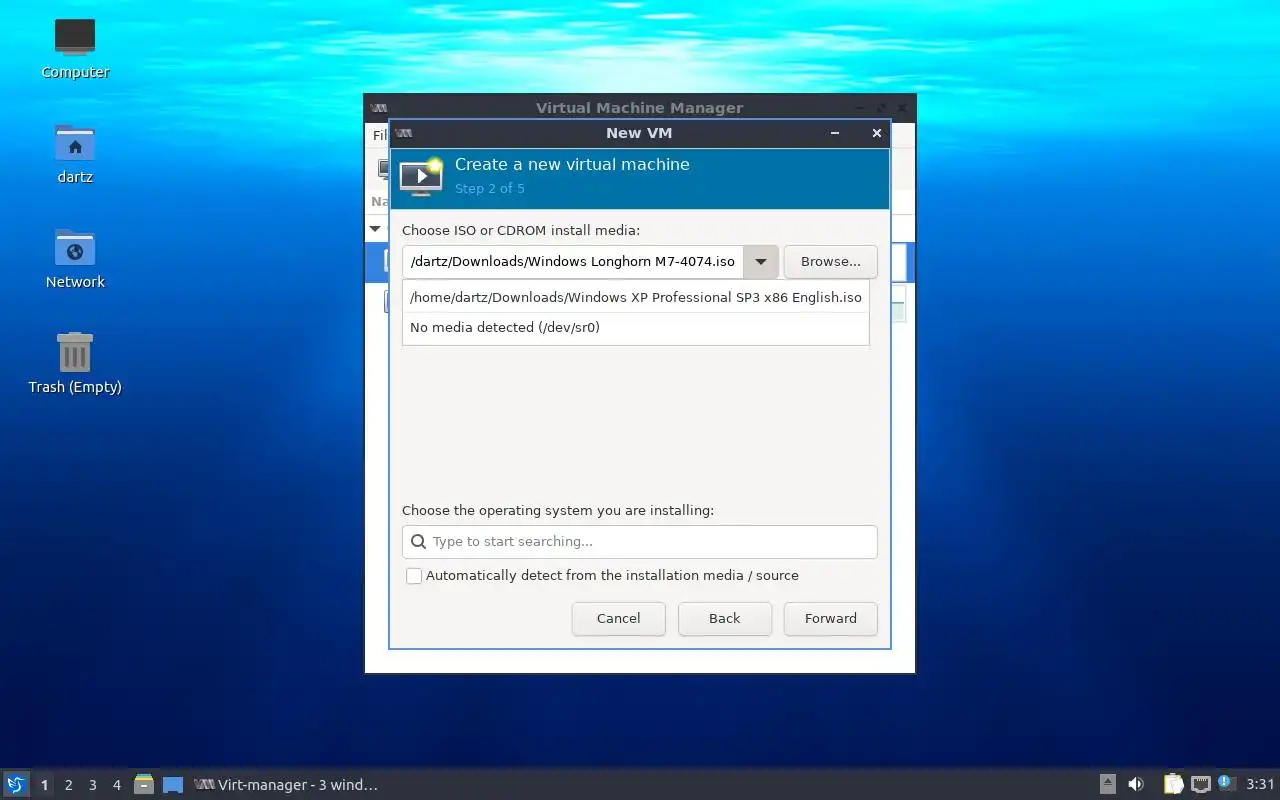The height and width of the screenshot is (800, 1280).
Task: Click the Browse... button
Action: click(x=830, y=262)
